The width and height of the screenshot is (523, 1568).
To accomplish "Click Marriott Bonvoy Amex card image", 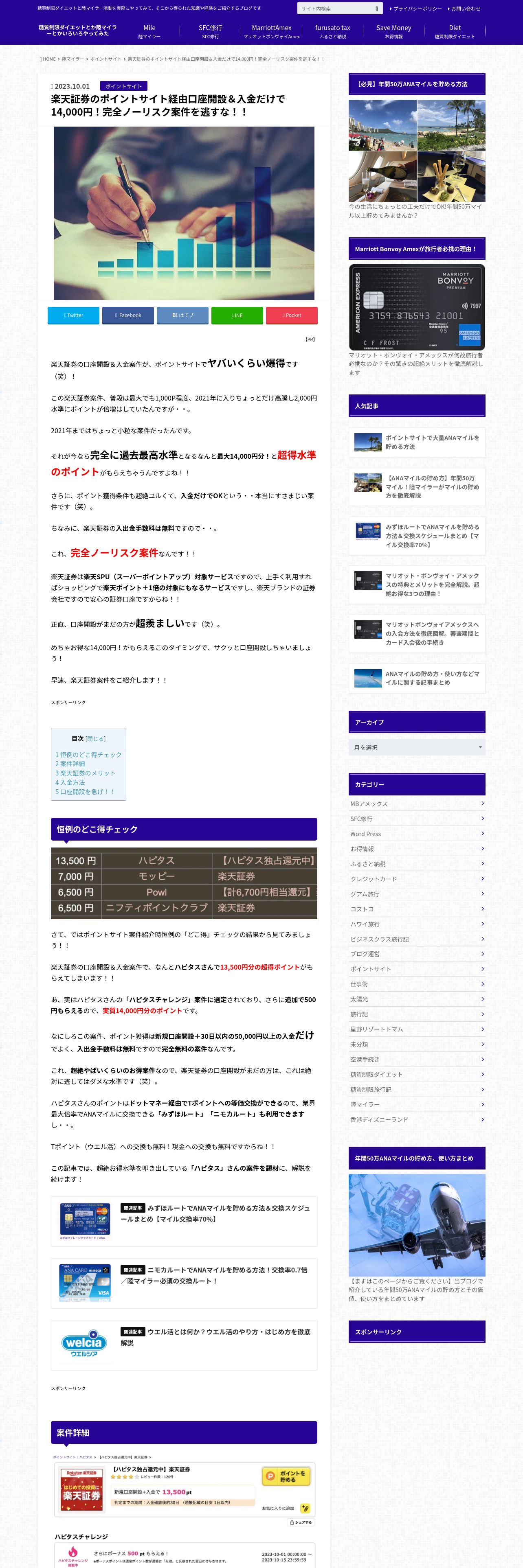I will [x=416, y=307].
